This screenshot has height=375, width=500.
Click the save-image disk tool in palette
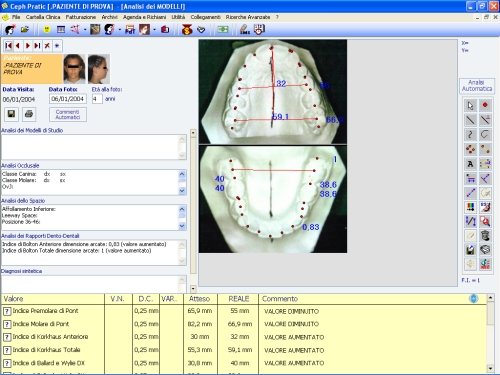(470, 250)
